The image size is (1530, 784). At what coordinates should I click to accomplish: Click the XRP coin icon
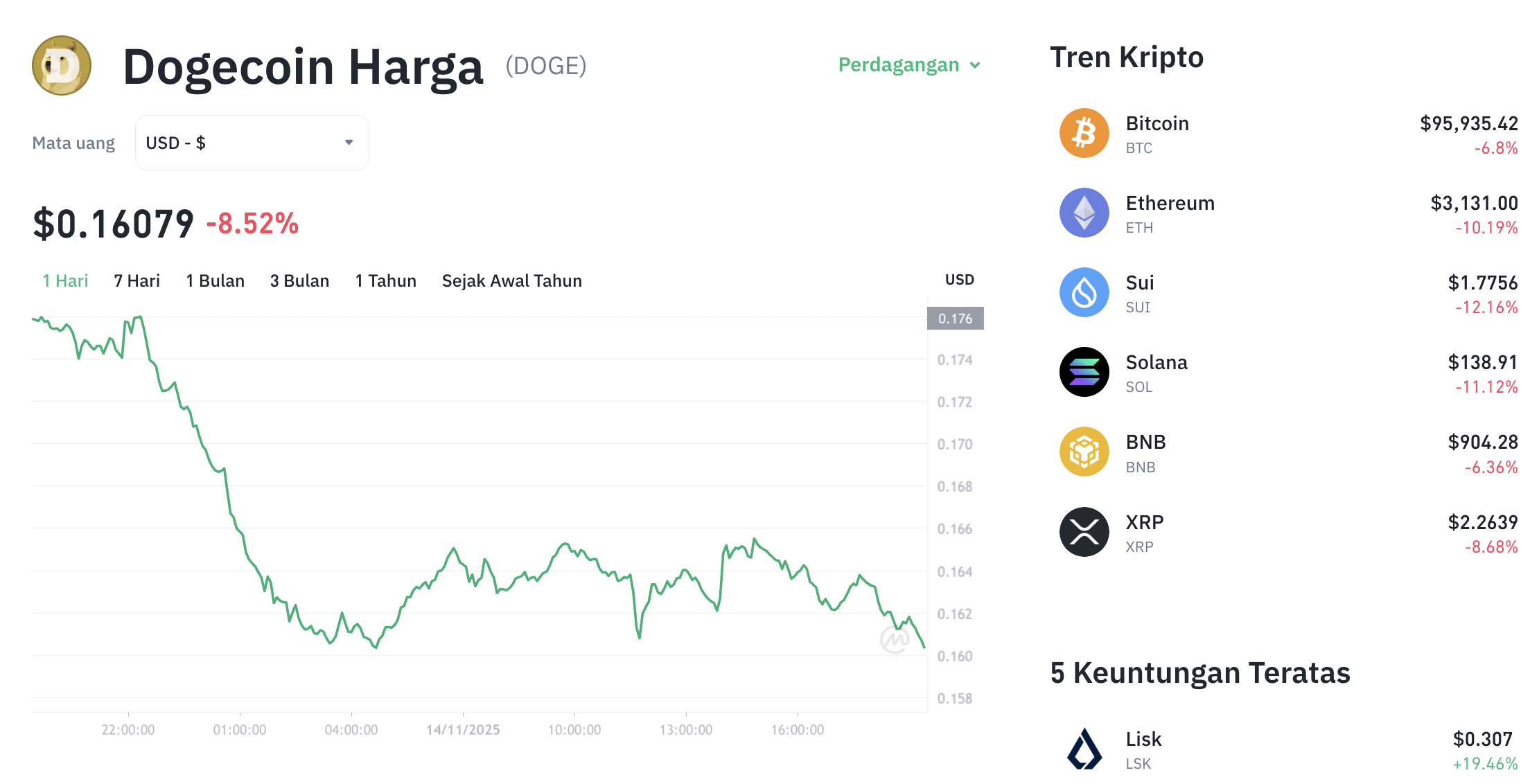tap(1084, 532)
